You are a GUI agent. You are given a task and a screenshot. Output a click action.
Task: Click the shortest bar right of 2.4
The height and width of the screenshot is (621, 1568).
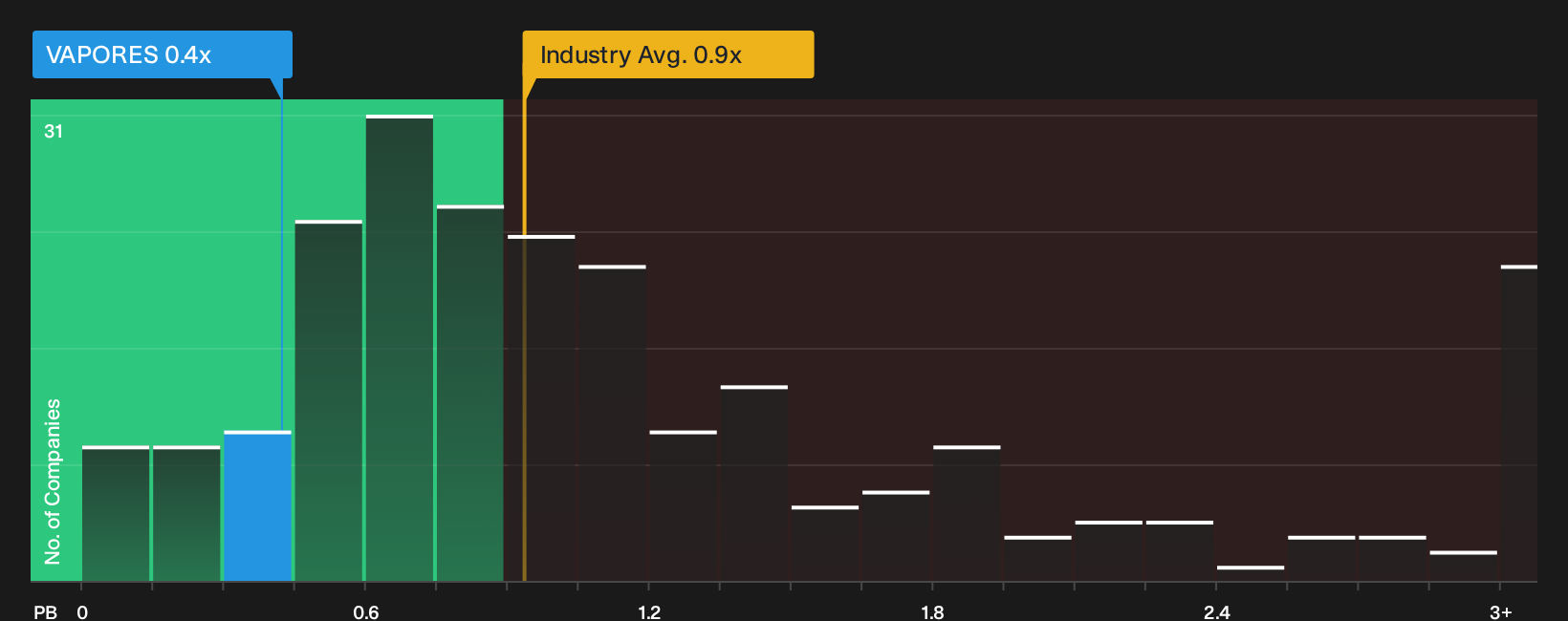[1251, 574]
